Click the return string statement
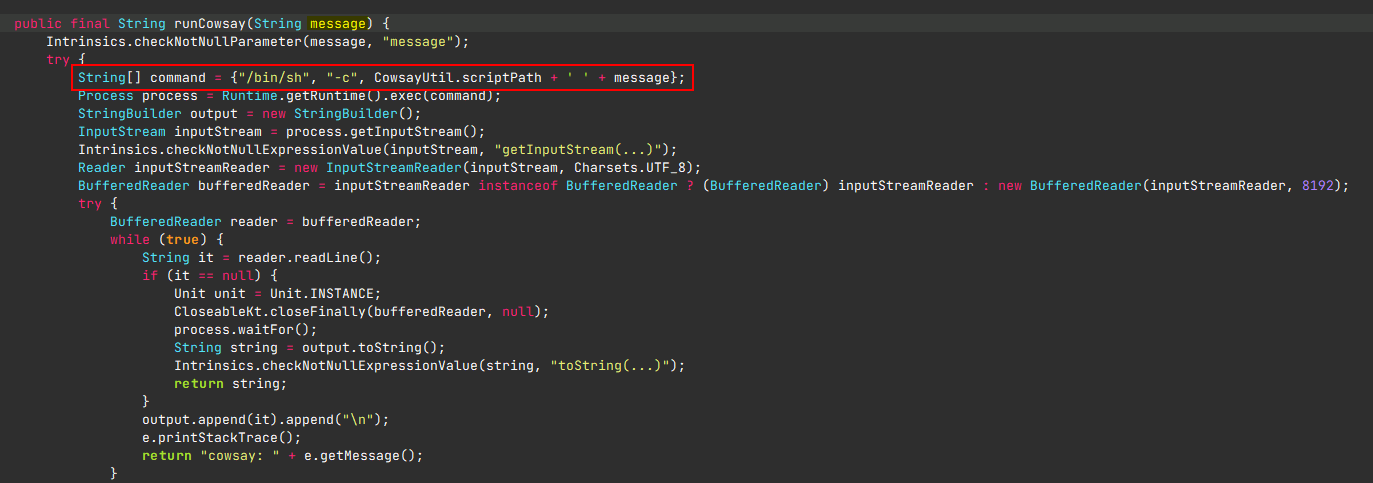Viewport: 1373px width, 483px height. pyautogui.click(x=230, y=384)
